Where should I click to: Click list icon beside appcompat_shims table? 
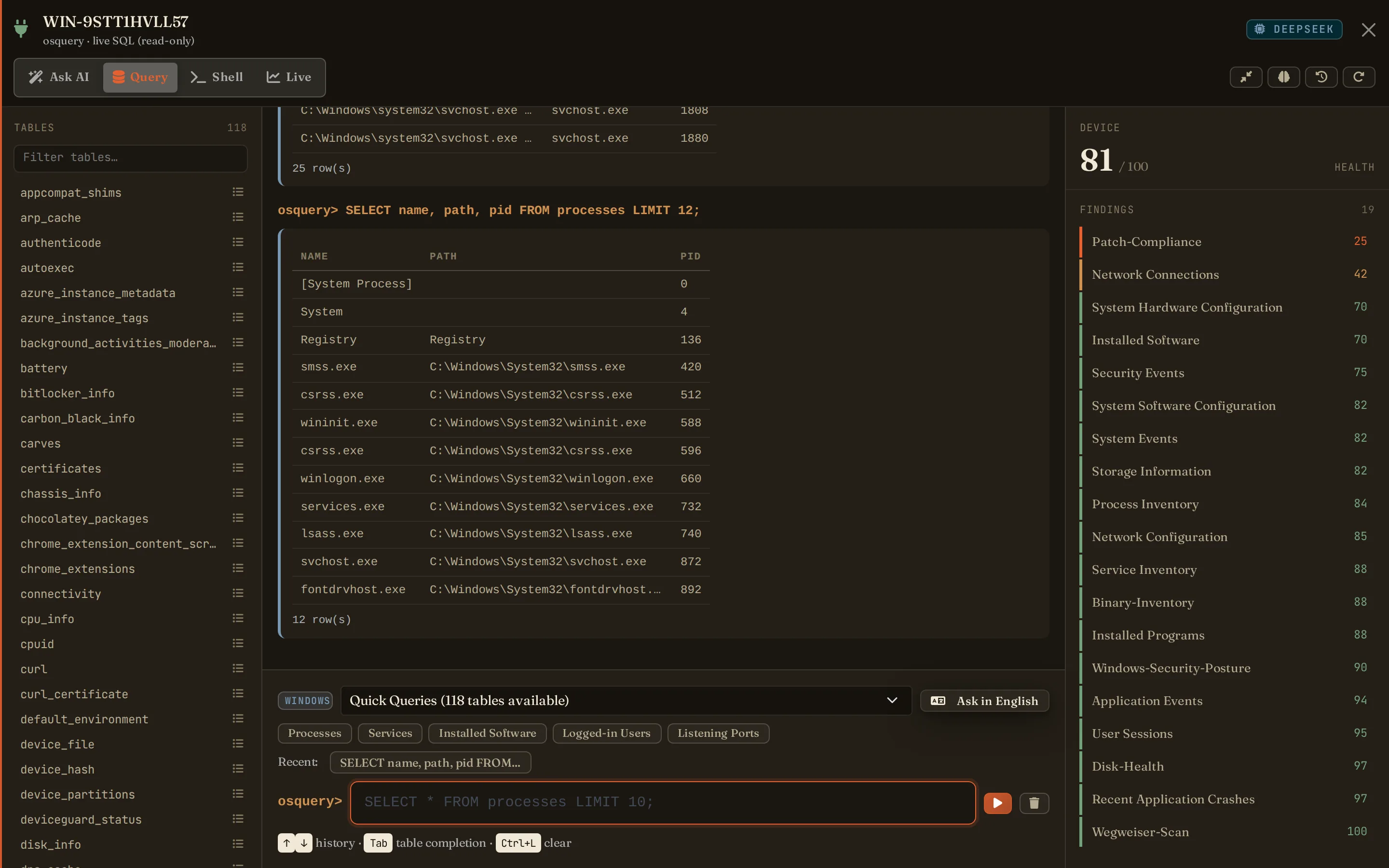pos(238,192)
